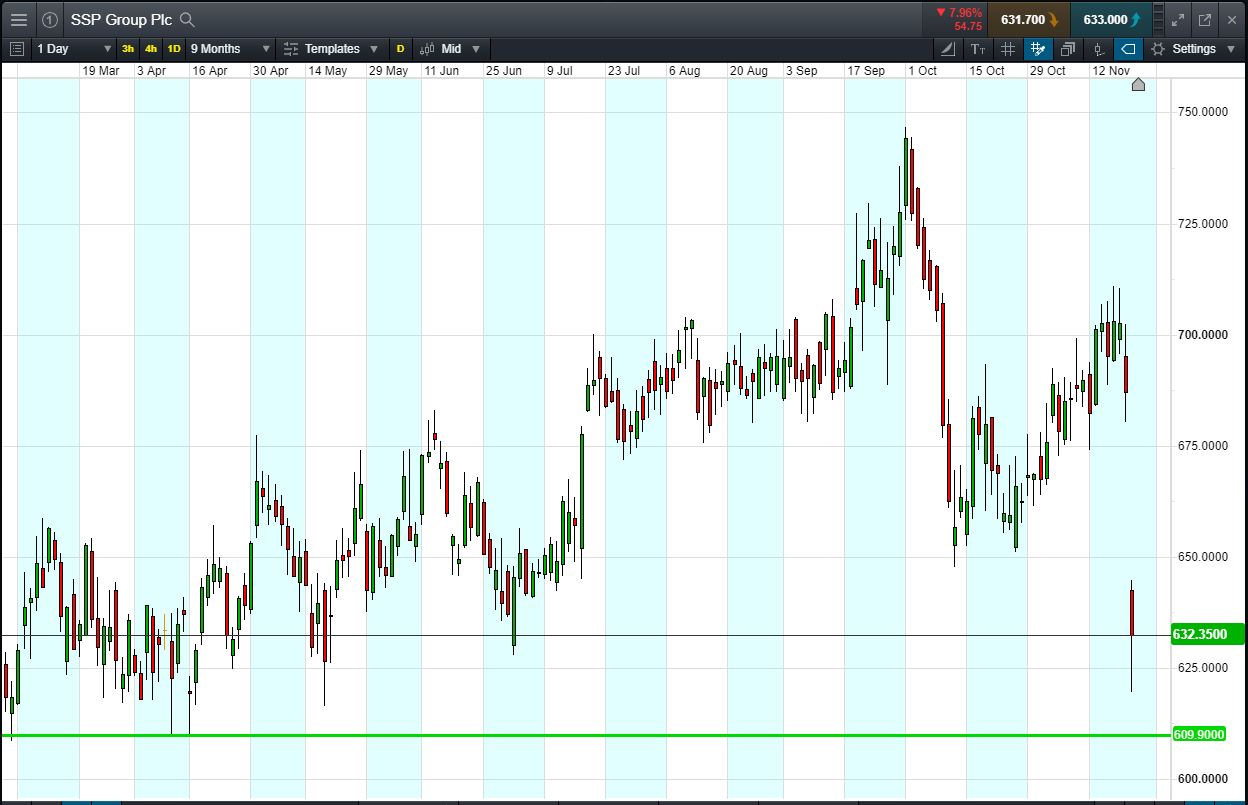This screenshot has width=1248, height=805.
Task: Toggle the price label tag display
Action: coord(1128,49)
